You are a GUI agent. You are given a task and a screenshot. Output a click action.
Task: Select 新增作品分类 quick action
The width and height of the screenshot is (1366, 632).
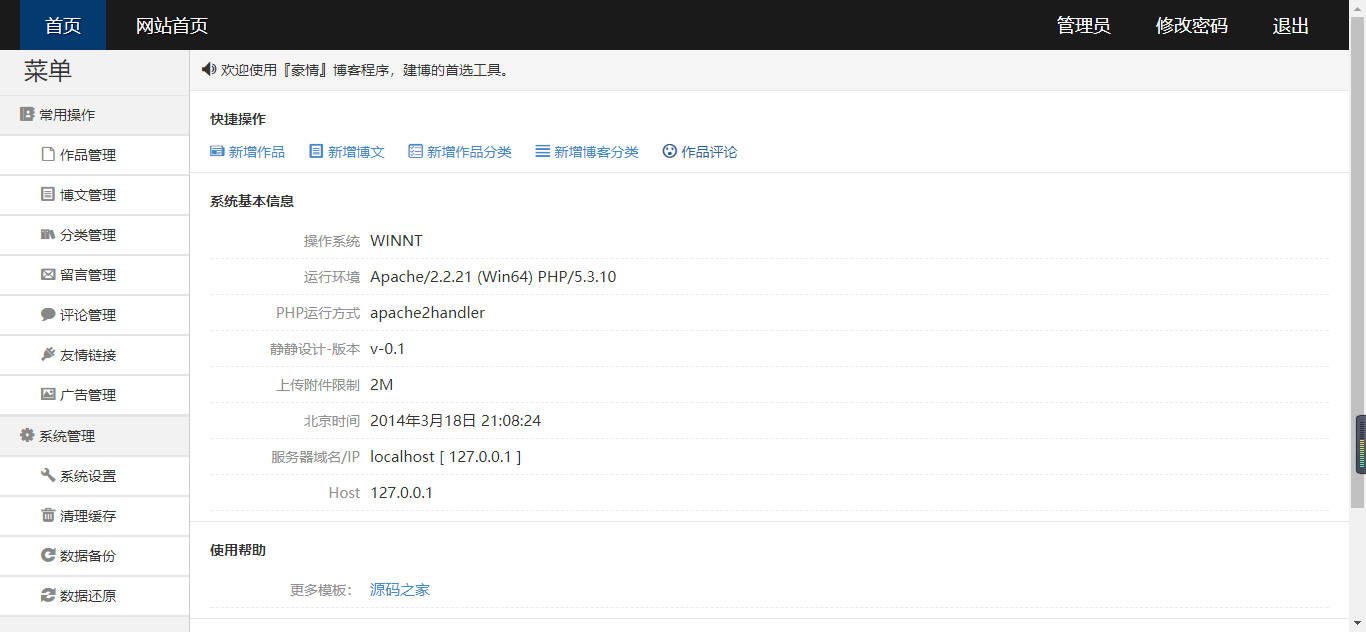460,151
